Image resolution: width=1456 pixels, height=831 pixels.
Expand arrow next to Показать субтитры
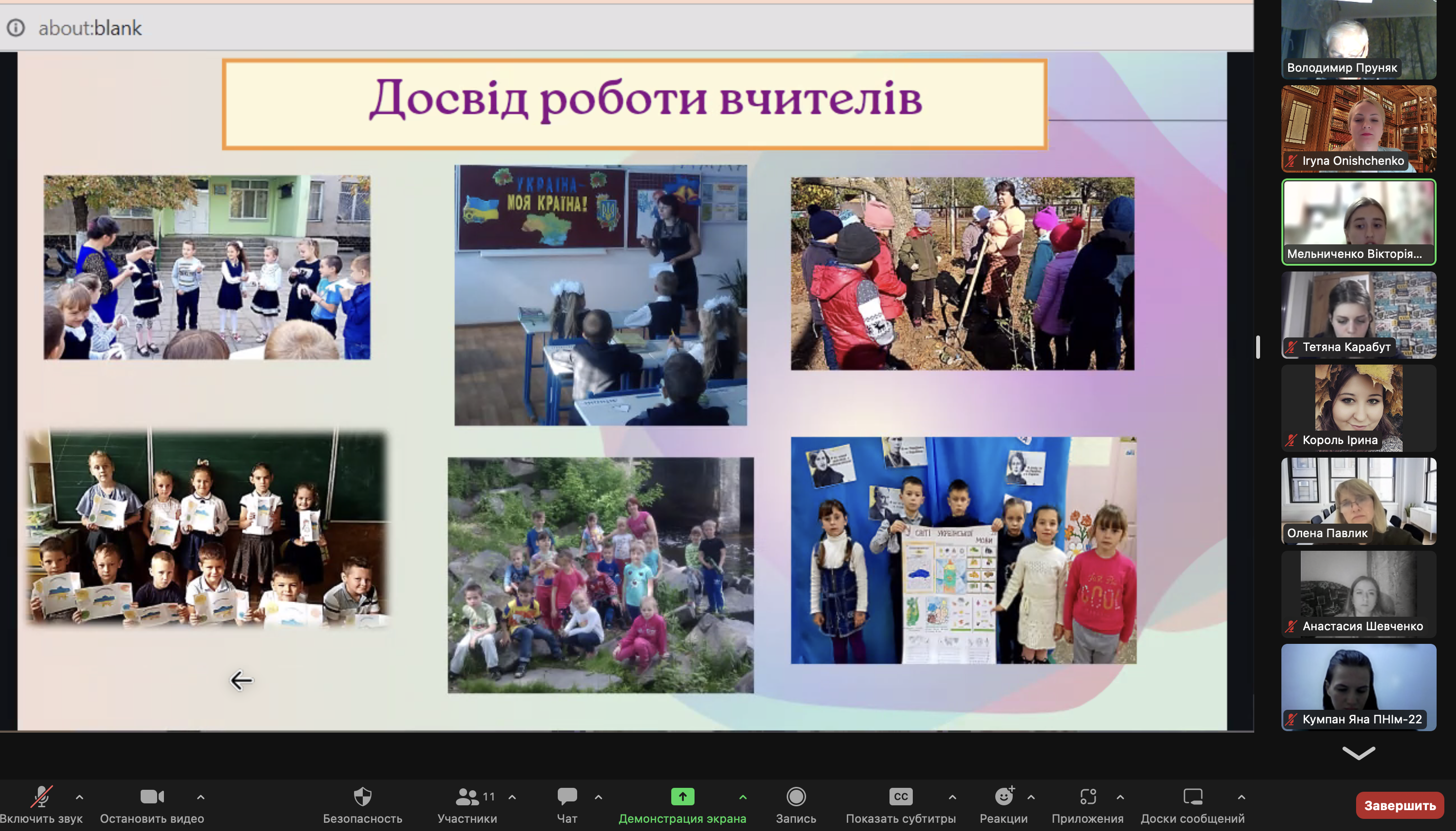click(953, 797)
